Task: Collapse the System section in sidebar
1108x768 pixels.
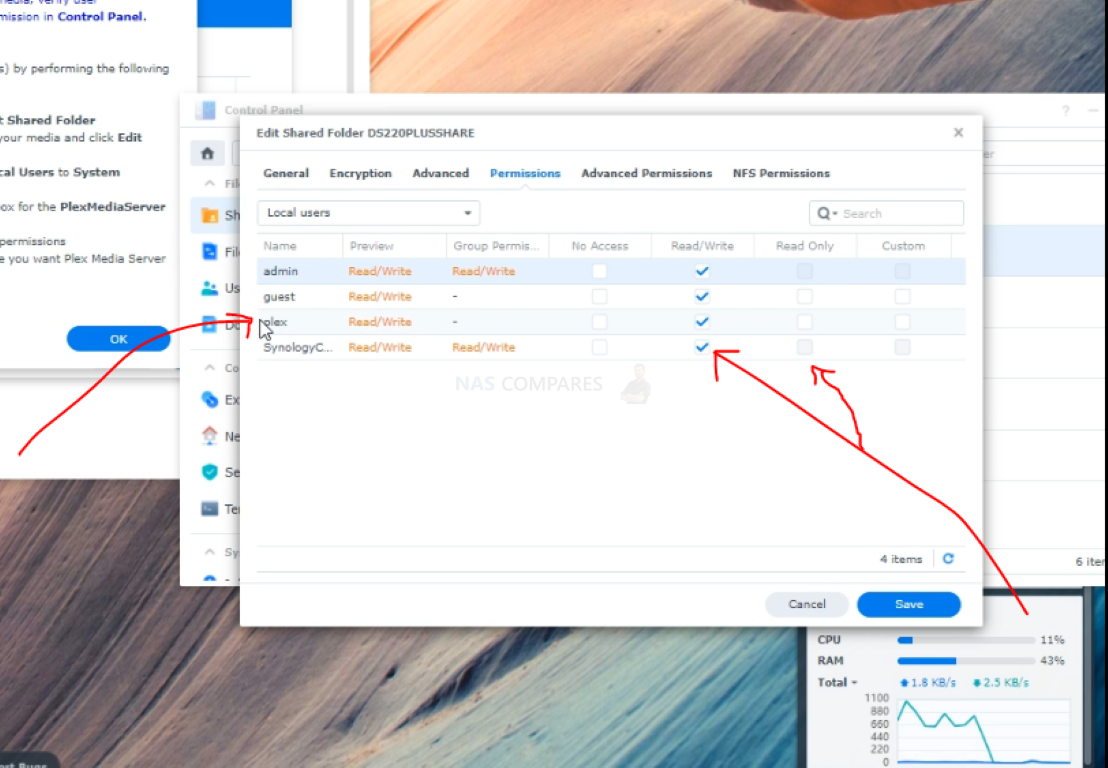Action: pyautogui.click(x=209, y=552)
